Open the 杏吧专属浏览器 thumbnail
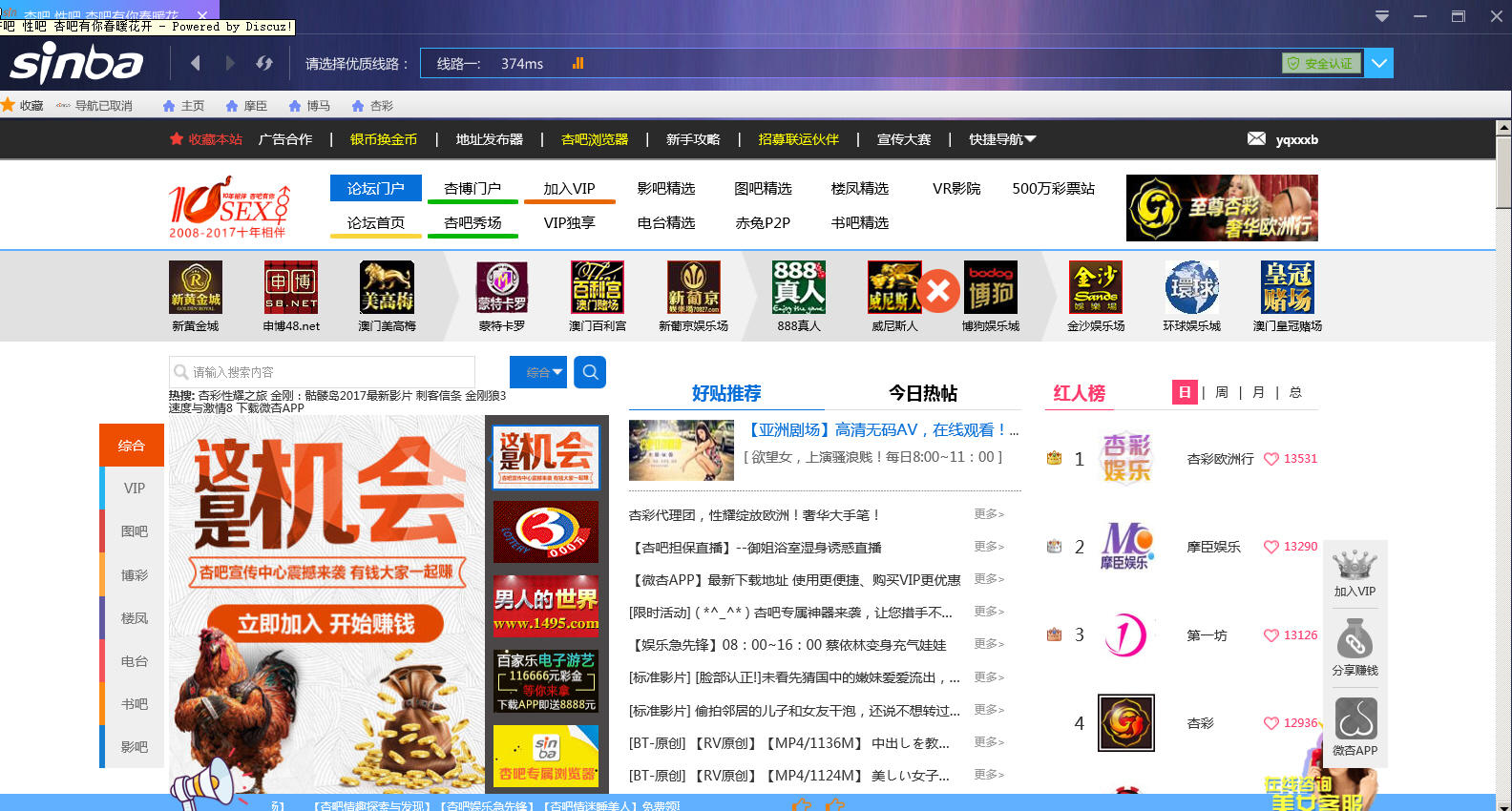 546,757
